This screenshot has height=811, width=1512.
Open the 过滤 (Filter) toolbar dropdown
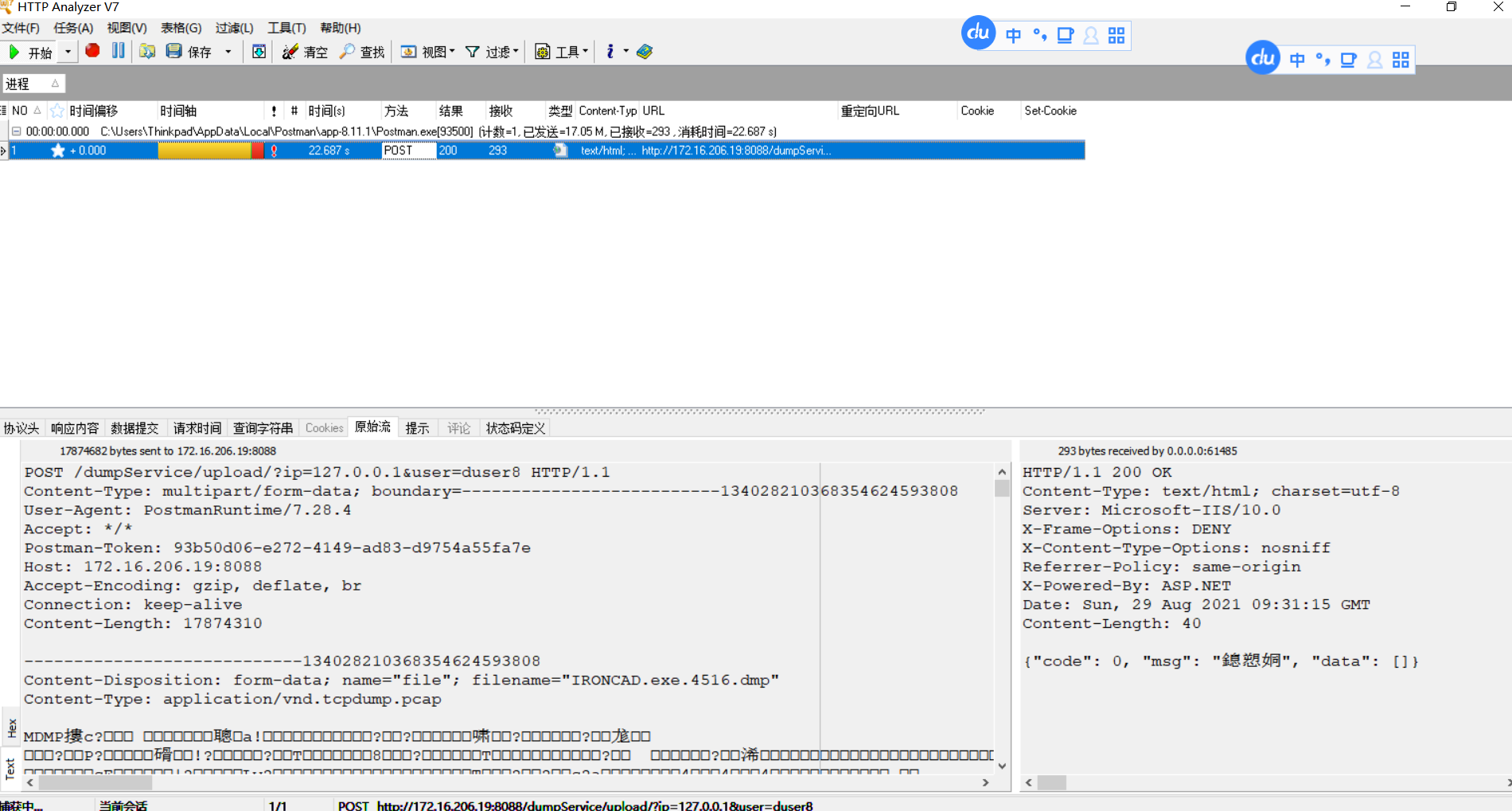tap(493, 51)
